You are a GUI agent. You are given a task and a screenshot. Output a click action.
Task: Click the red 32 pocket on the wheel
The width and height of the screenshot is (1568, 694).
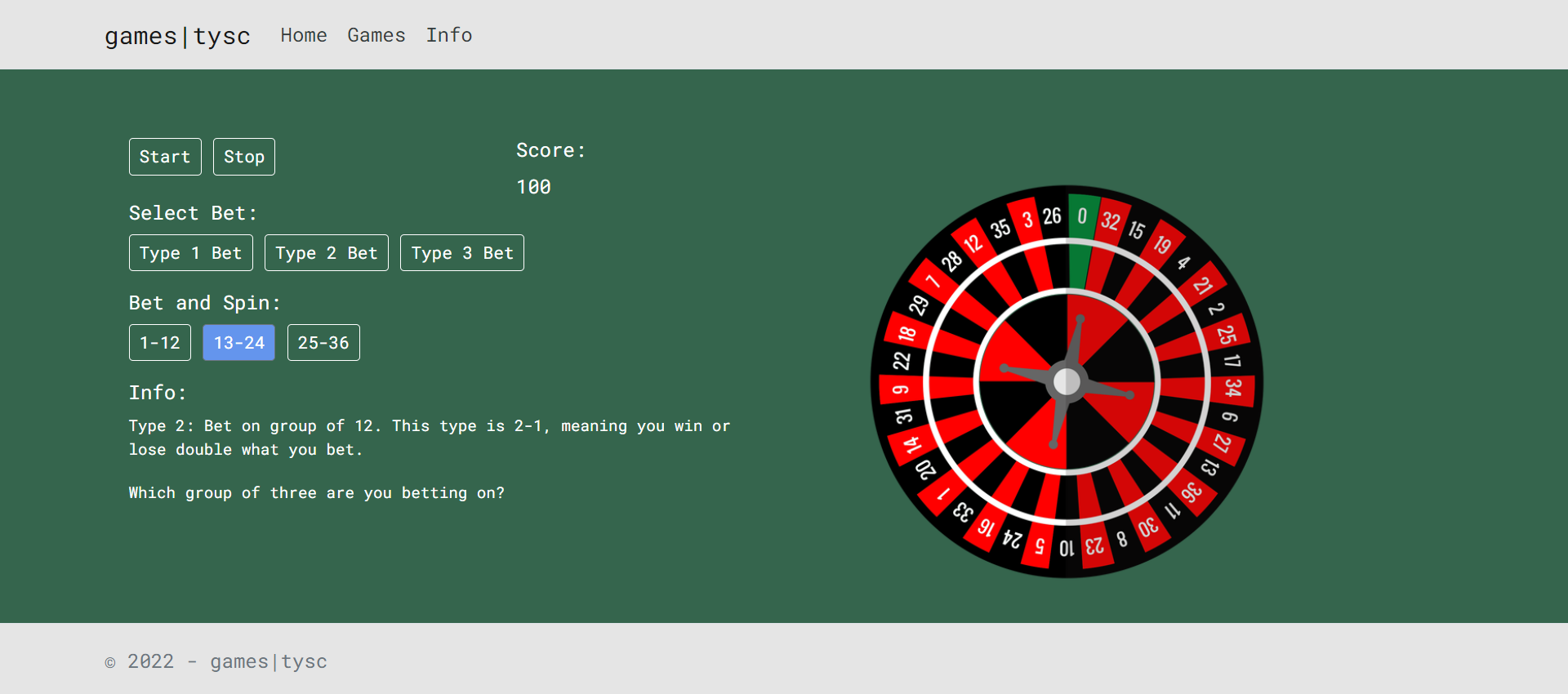tap(1111, 220)
